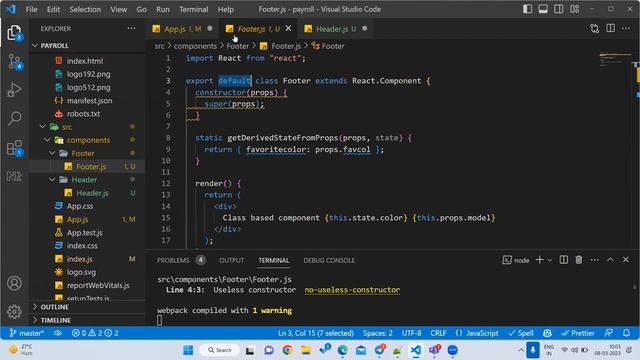Open Explorer views and more actions ellipsis

coord(131,28)
